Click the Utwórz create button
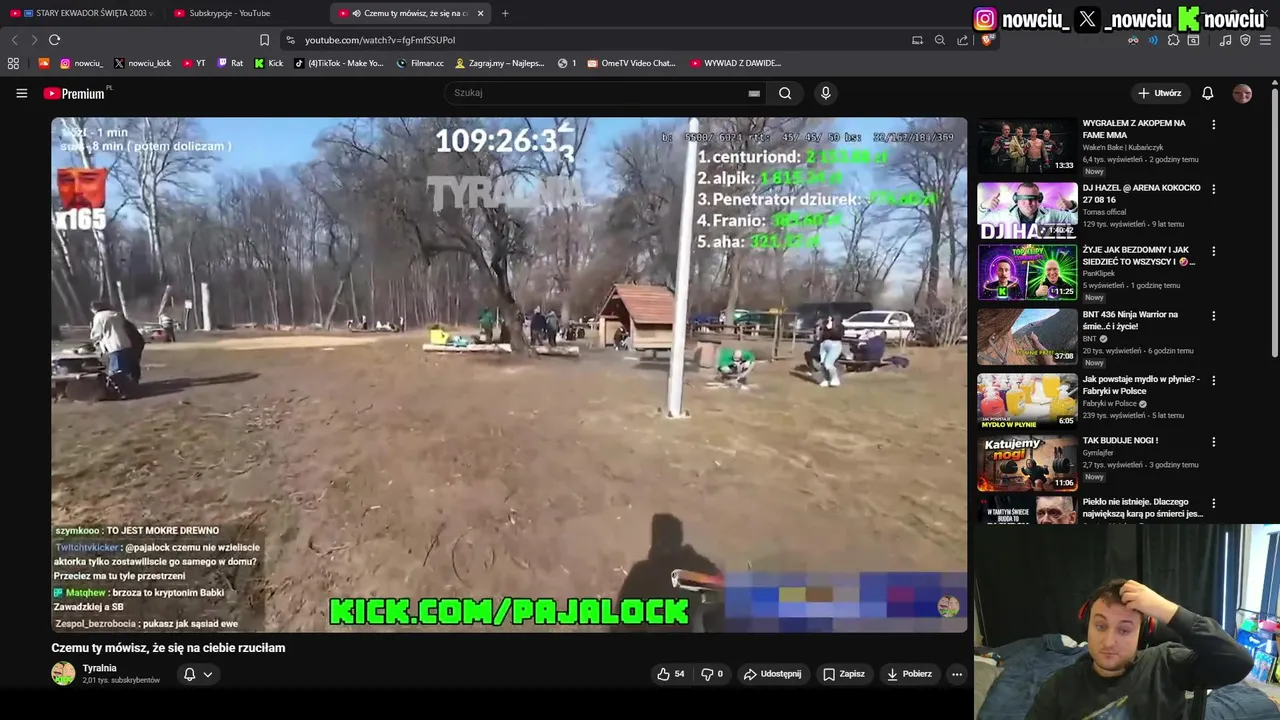The width and height of the screenshot is (1280, 720). (1159, 93)
